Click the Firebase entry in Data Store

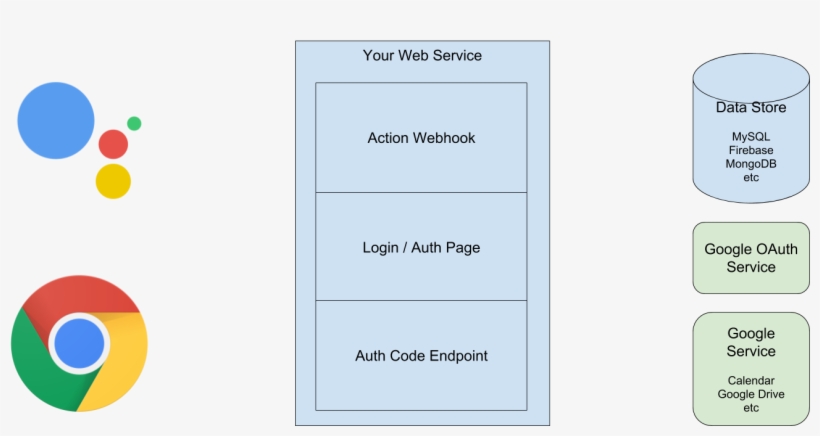pos(751,150)
